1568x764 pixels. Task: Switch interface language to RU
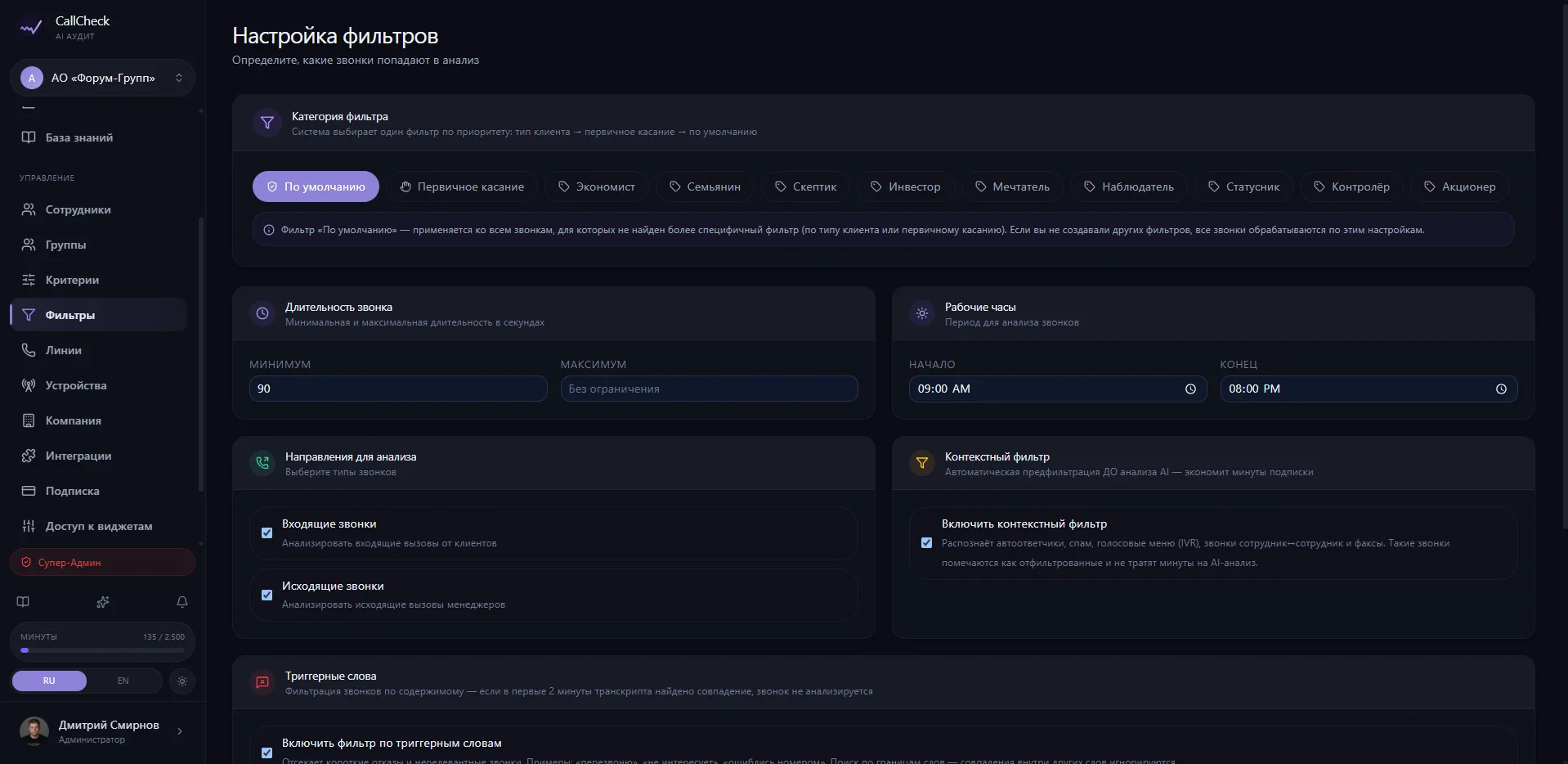coord(49,681)
